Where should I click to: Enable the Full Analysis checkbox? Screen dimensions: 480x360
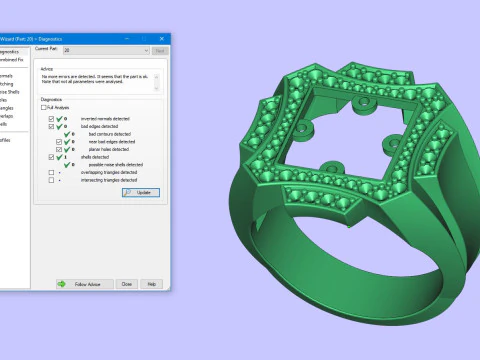(x=44, y=107)
